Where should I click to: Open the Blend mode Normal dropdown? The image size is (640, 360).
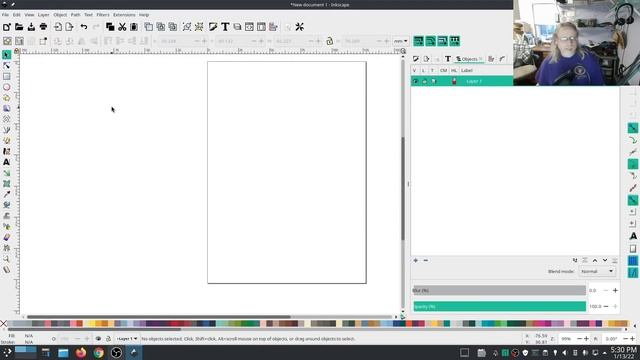(x=597, y=271)
